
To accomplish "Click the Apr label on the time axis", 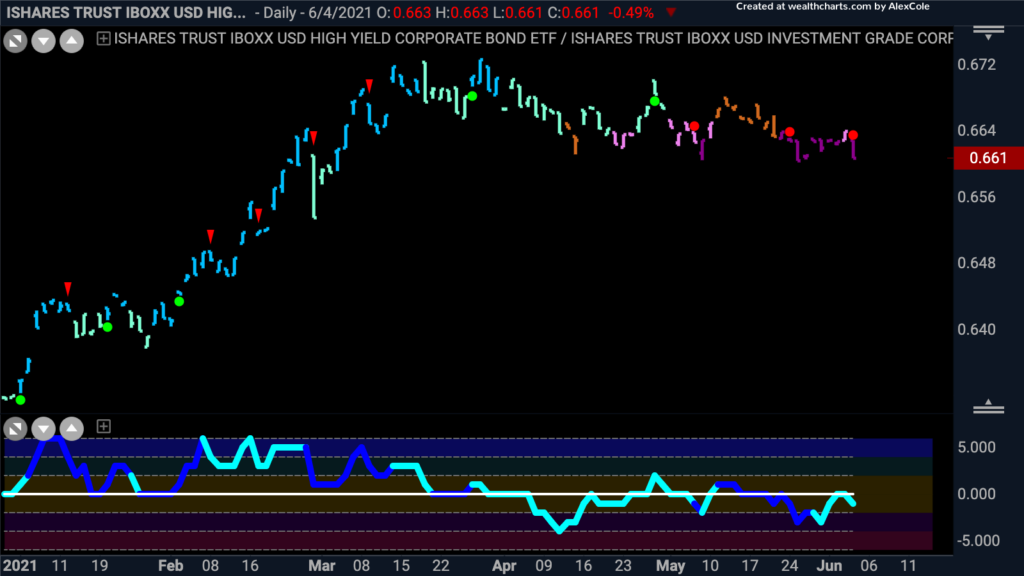I will [x=504, y=566].
